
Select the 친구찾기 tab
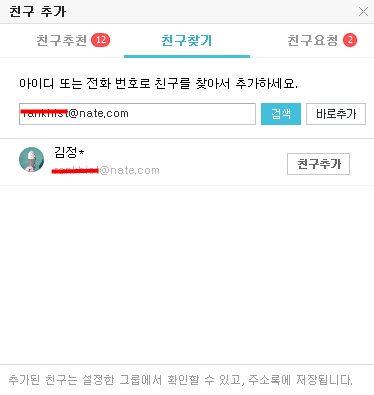(187, 40)
